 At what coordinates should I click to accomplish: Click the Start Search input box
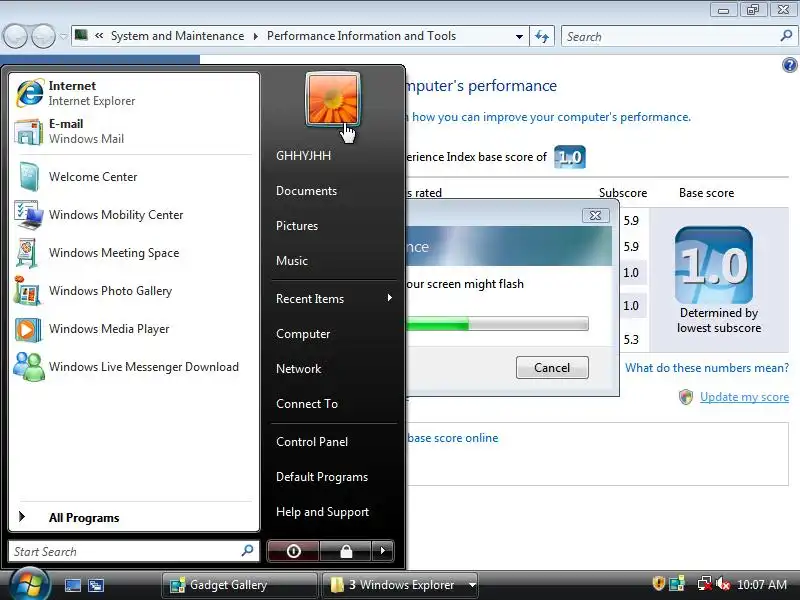[134, 551]
